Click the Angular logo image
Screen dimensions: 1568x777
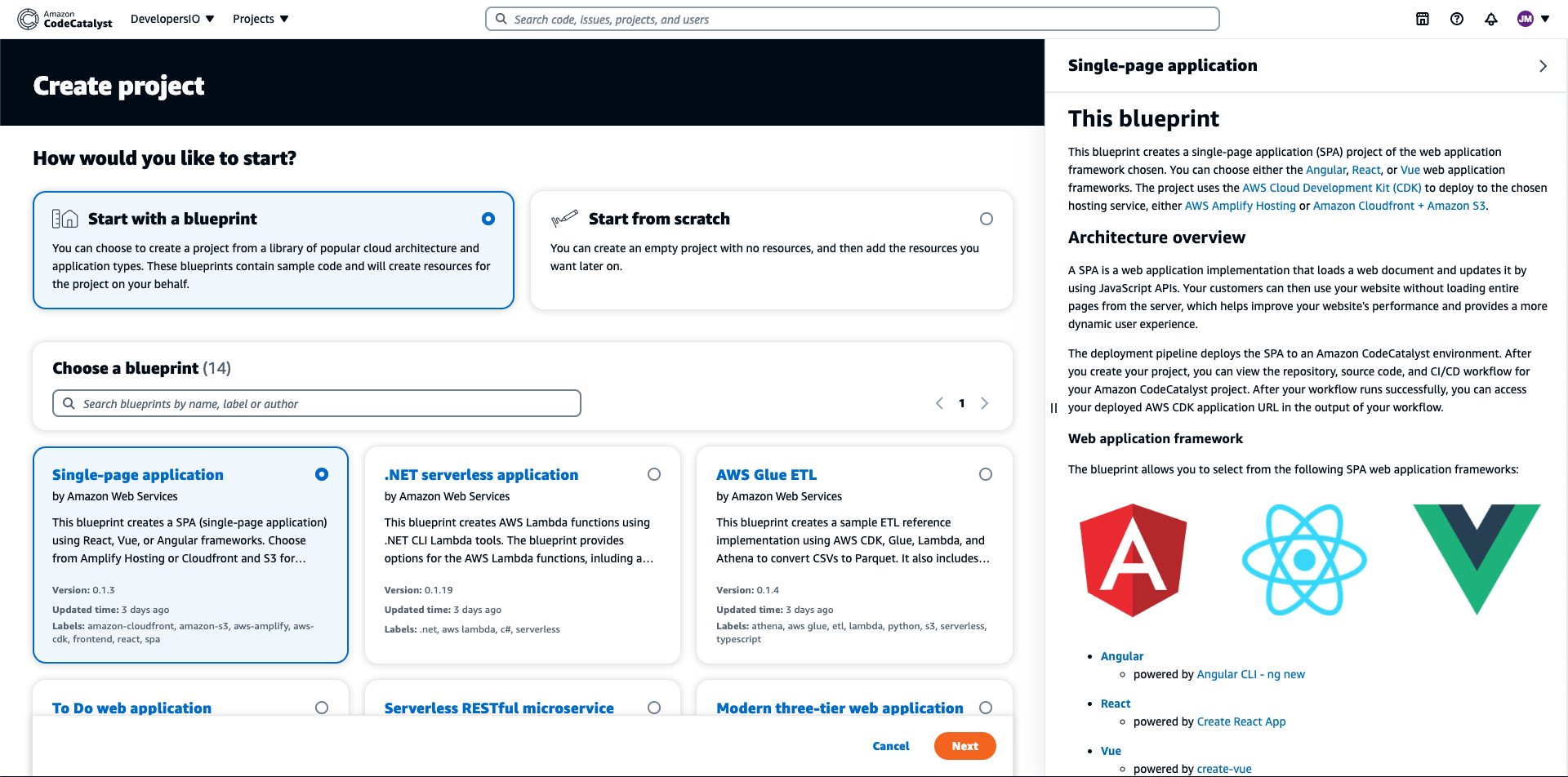click(x=1133, y=560)
